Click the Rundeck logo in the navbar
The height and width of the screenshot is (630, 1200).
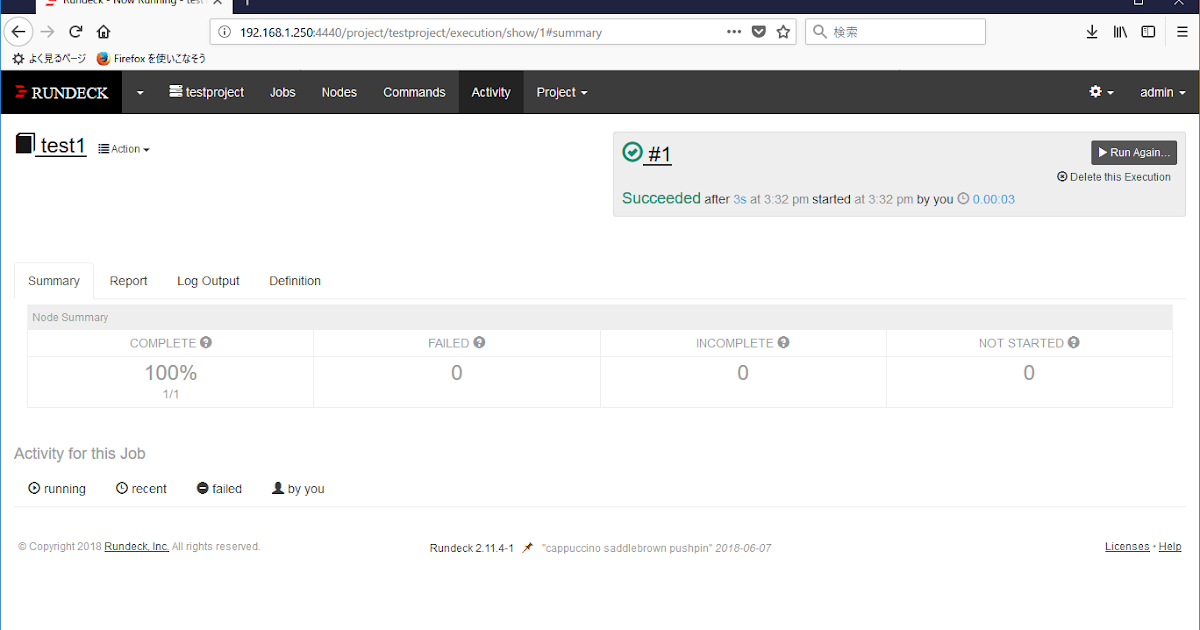point(61,92)
